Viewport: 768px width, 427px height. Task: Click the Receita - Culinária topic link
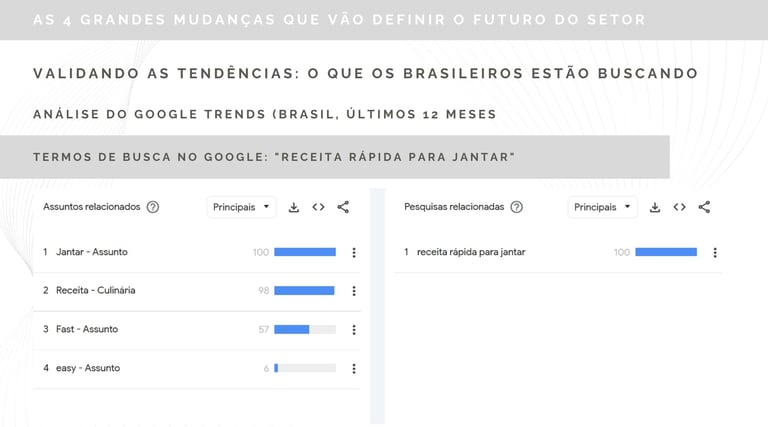(96, 291)
